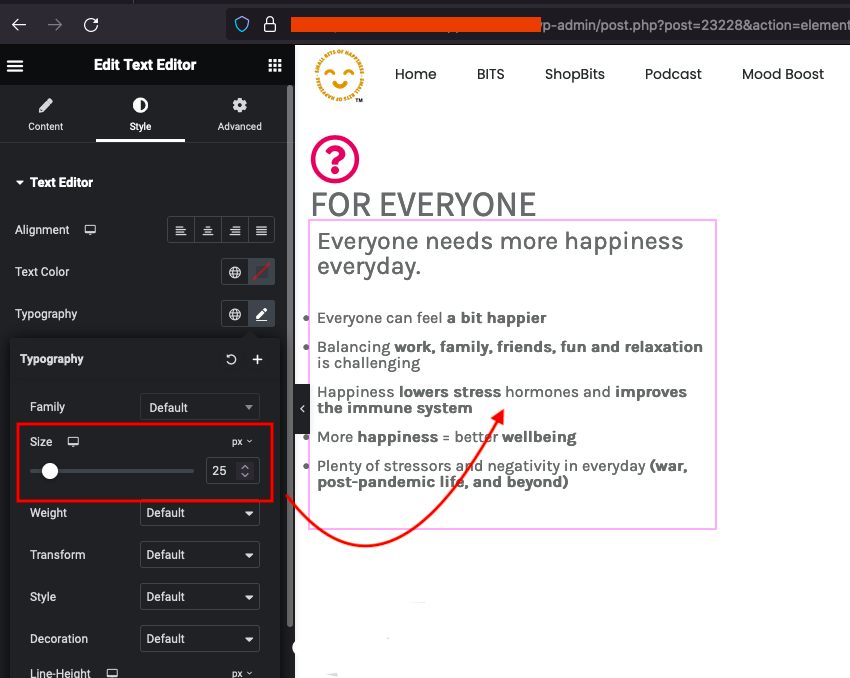Image resolution: width=850 pixels, height=678 pixels.
Task: Open the Mood Boost menu link
Action: coord(782,74)
